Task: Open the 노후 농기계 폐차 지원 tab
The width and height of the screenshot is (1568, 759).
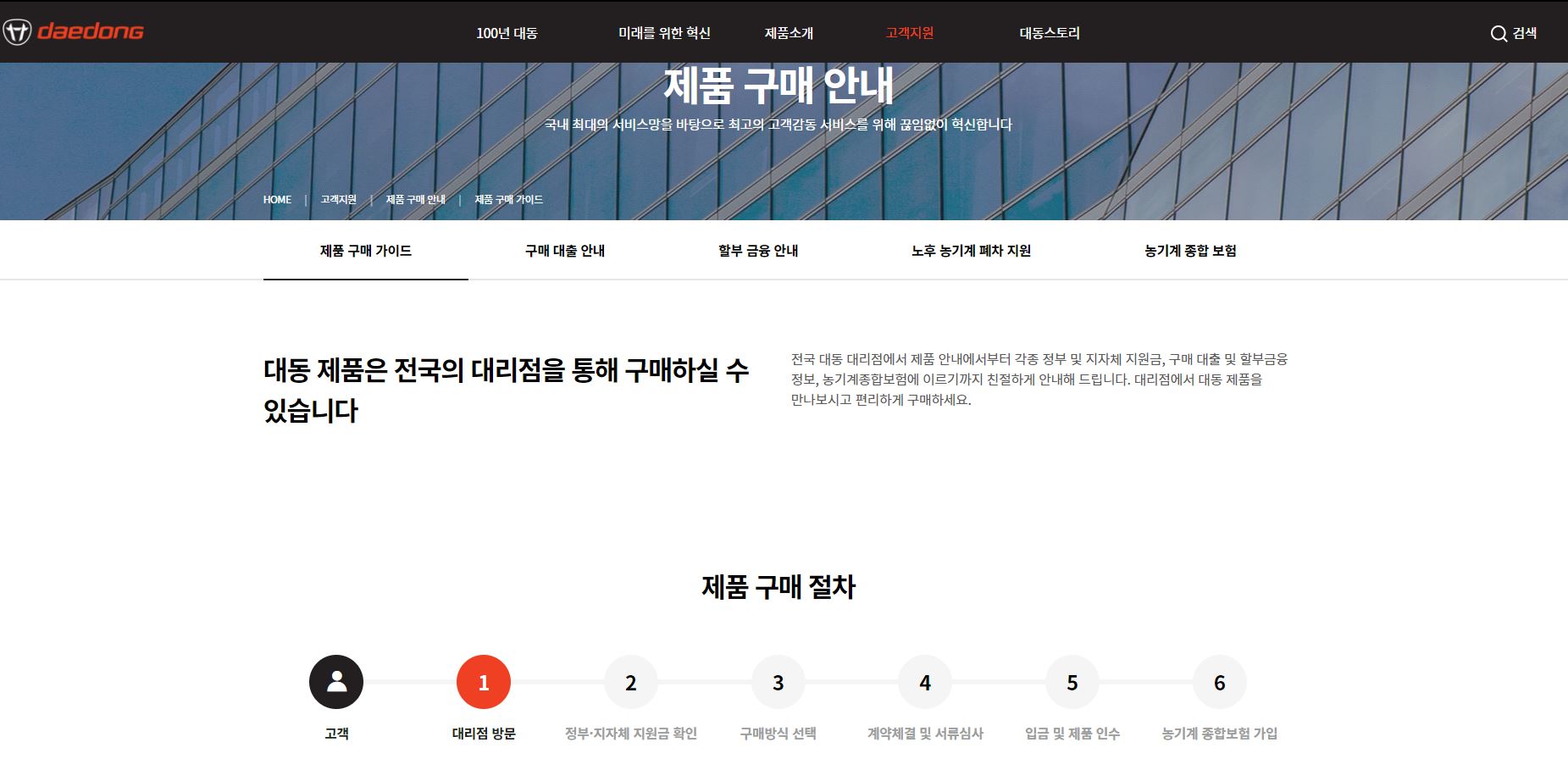Action: 971,251
